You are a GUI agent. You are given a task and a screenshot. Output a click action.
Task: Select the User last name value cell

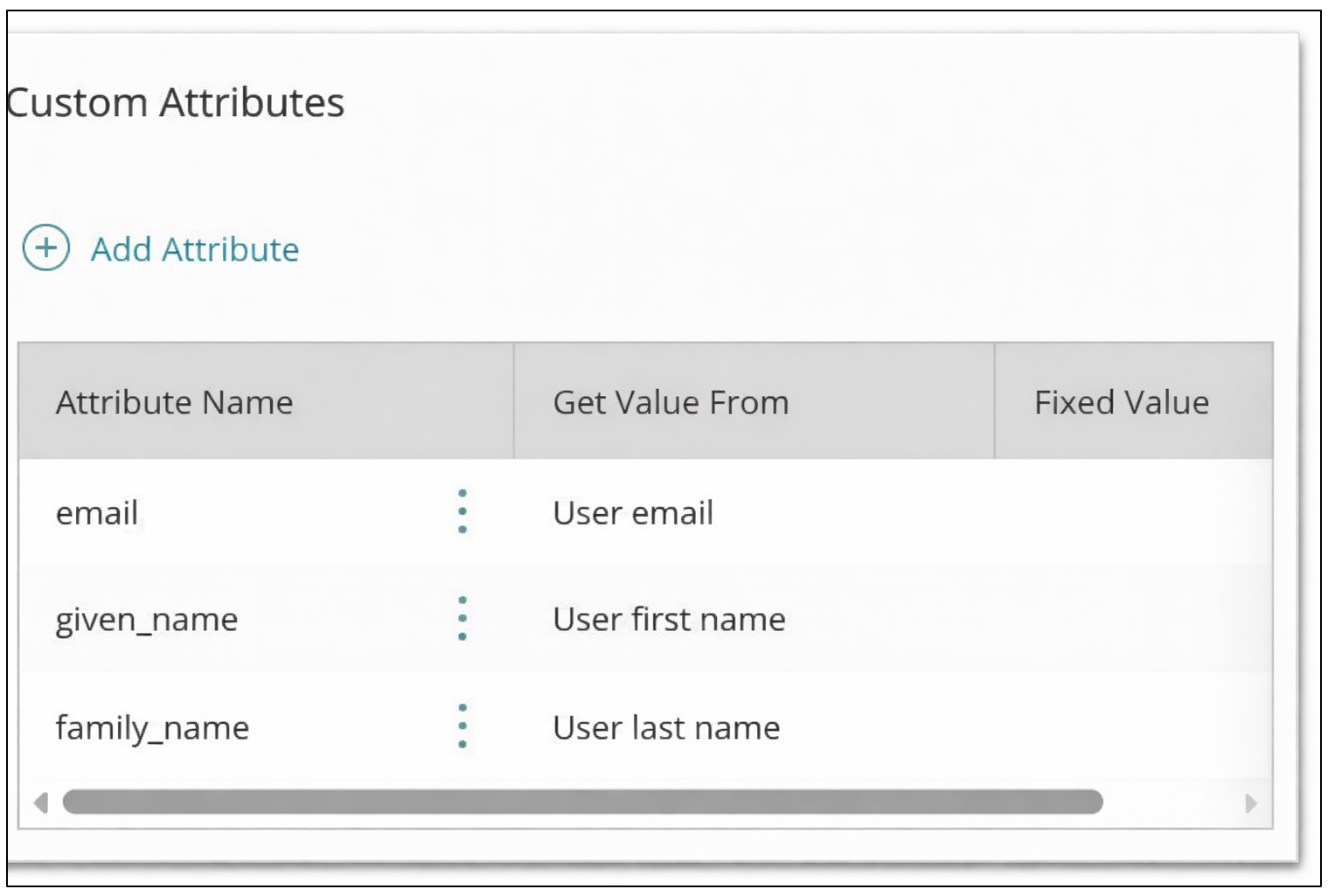(754, 726)
